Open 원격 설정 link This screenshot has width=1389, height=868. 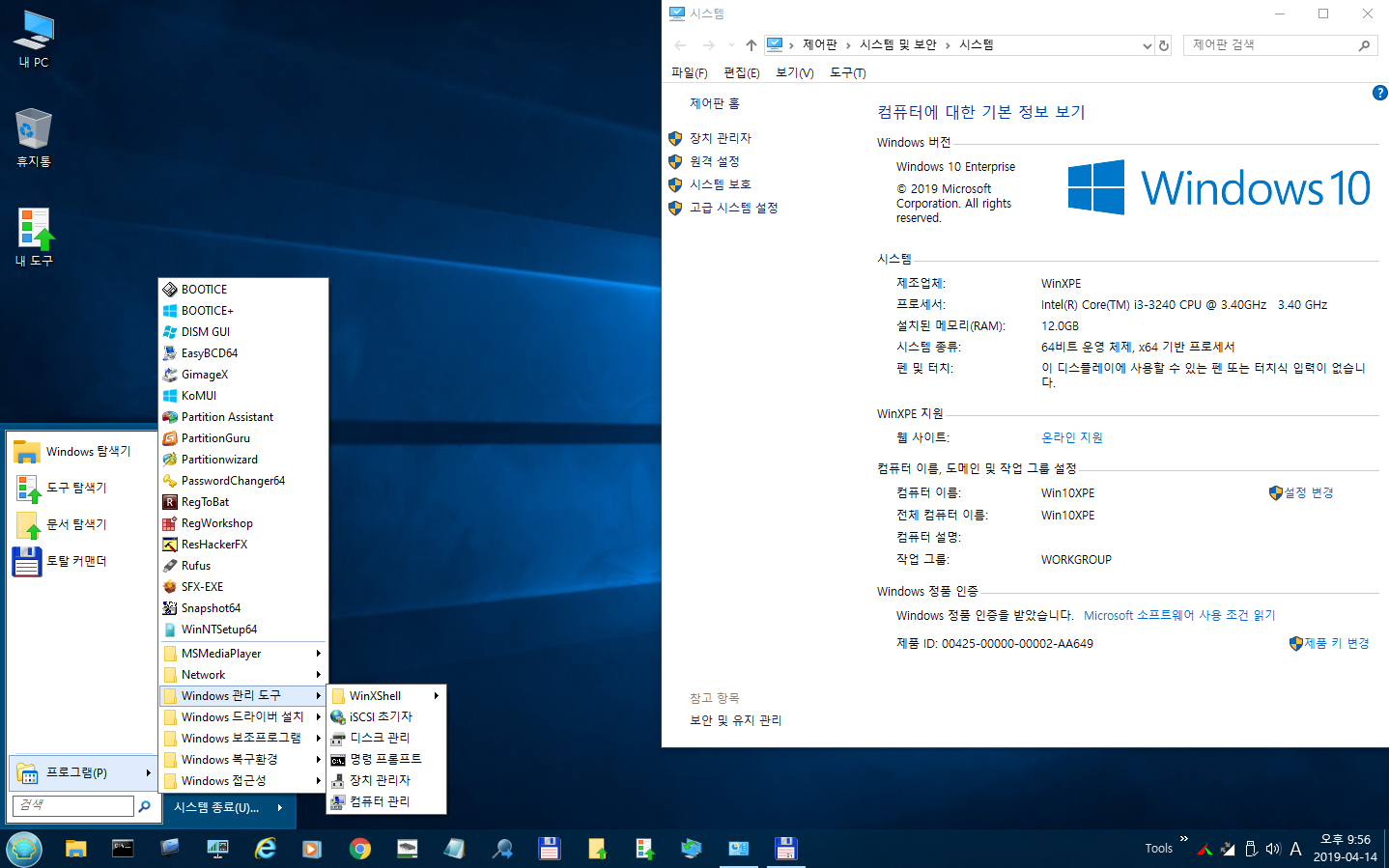[x=715, y=161]
